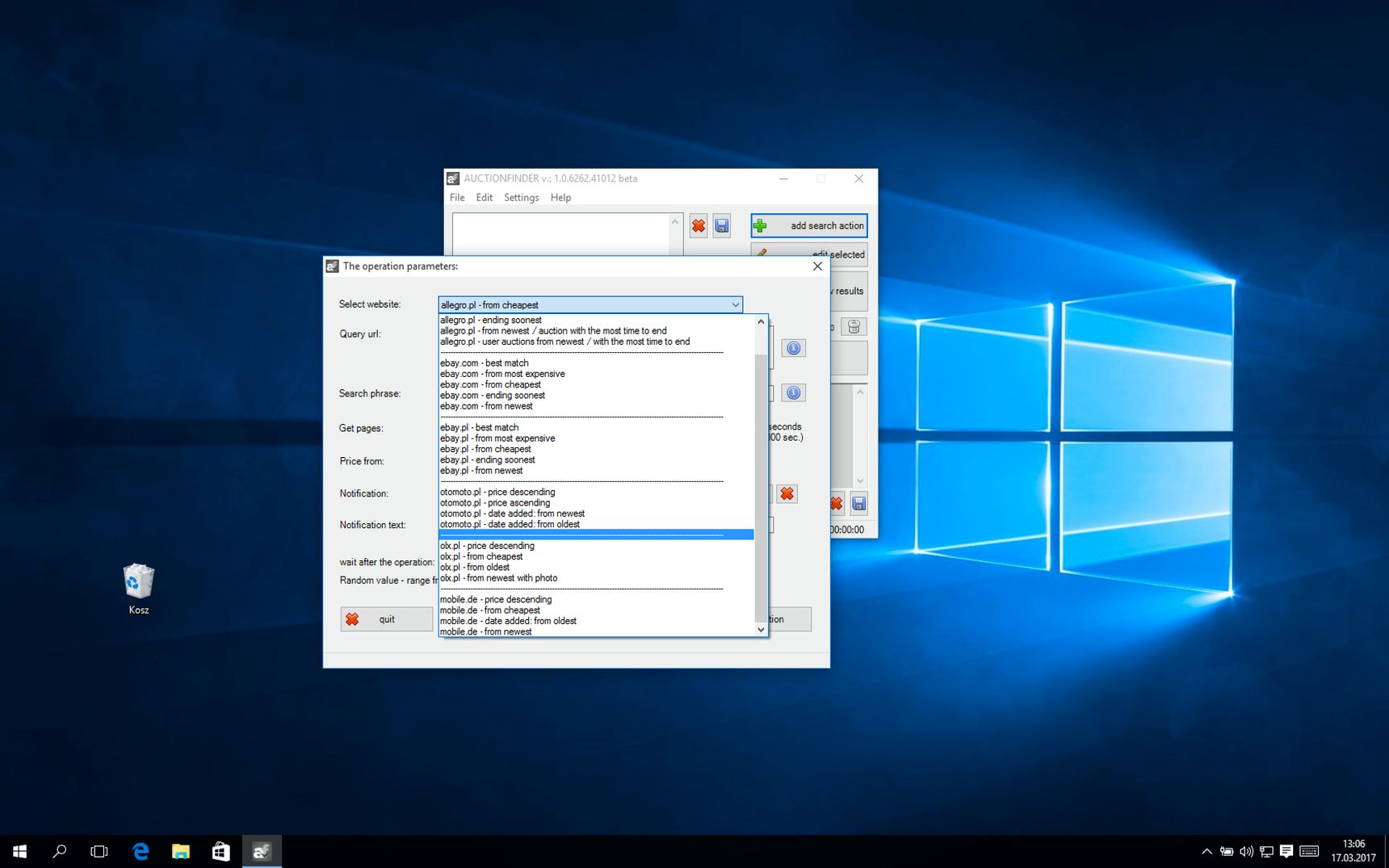The image size is (1389, 868).
Task: Click the volume speaker tray icon
Action: (1247, 851)
